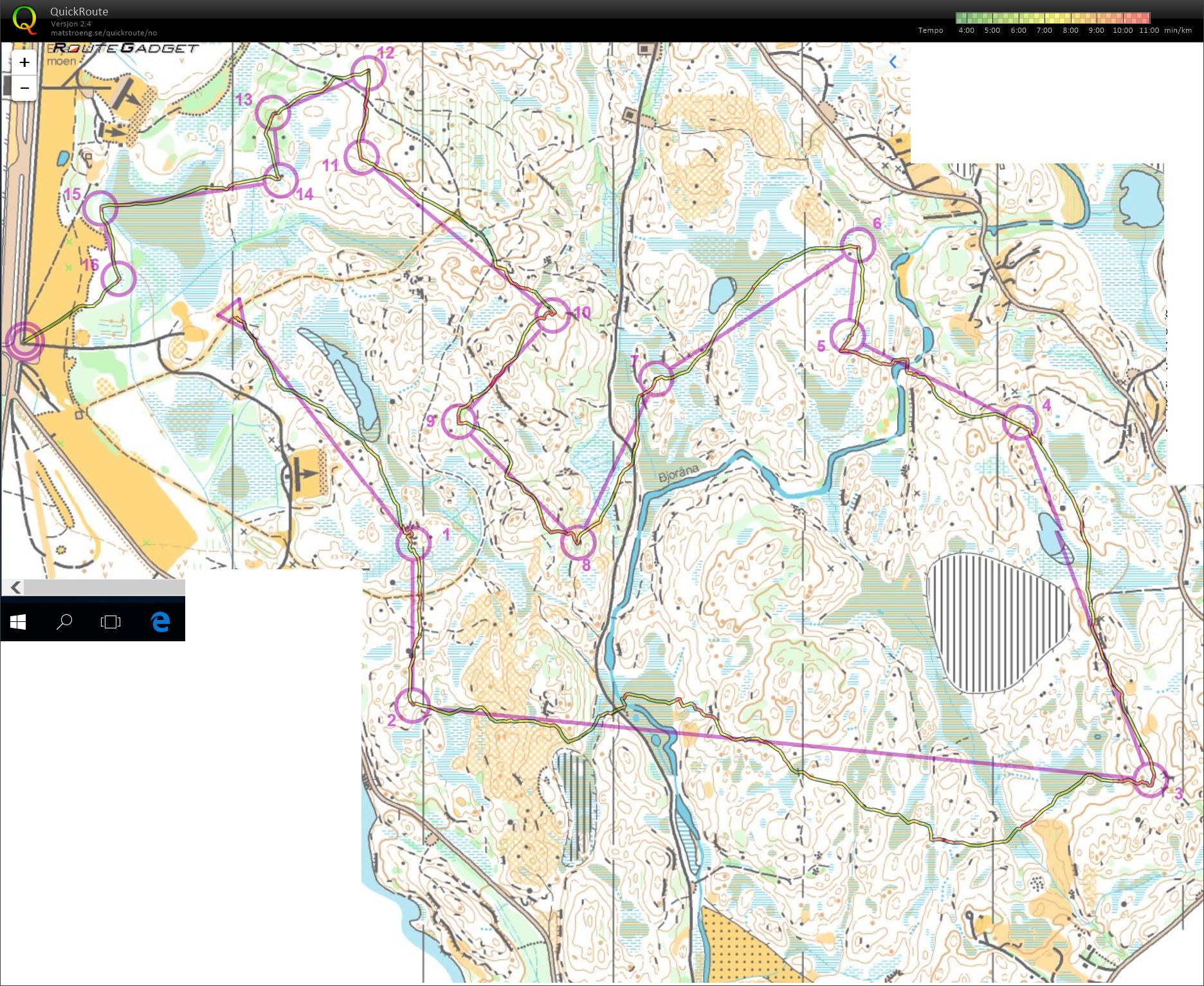Click control circle 7
Image resolution: width=1204 pixels, height=986 pixels.
656,379
